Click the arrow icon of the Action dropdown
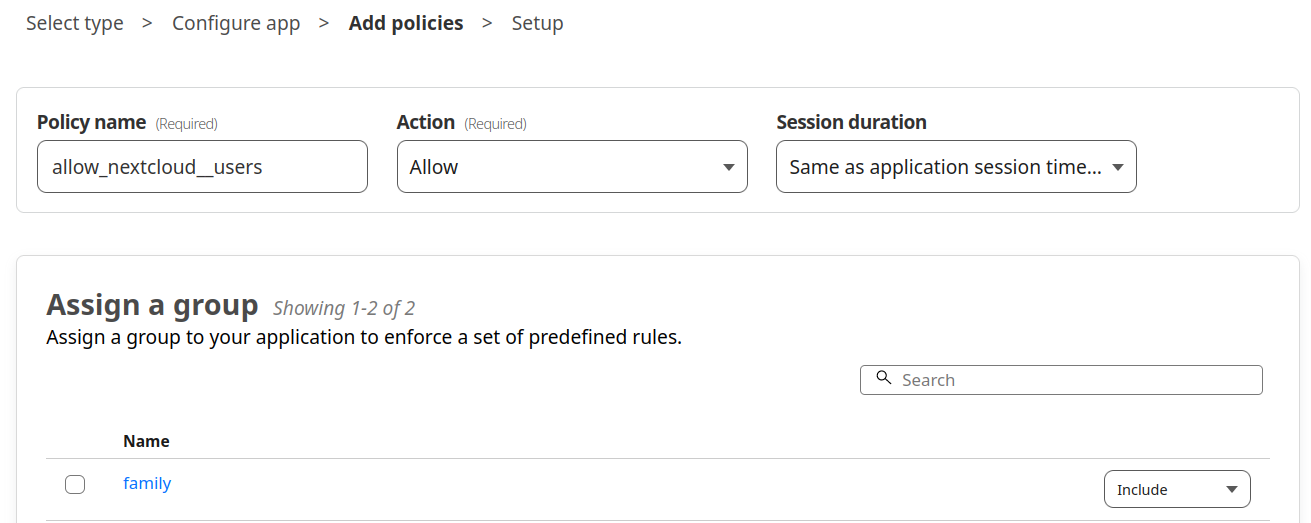 (x=729, y=167)
